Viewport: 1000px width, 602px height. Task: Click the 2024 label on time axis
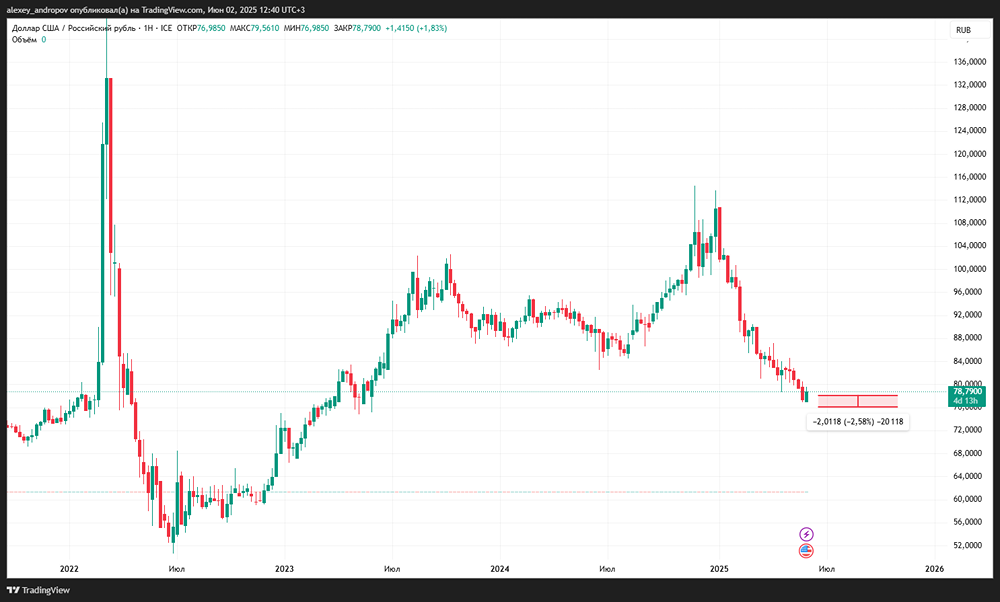tap(500, 569)
